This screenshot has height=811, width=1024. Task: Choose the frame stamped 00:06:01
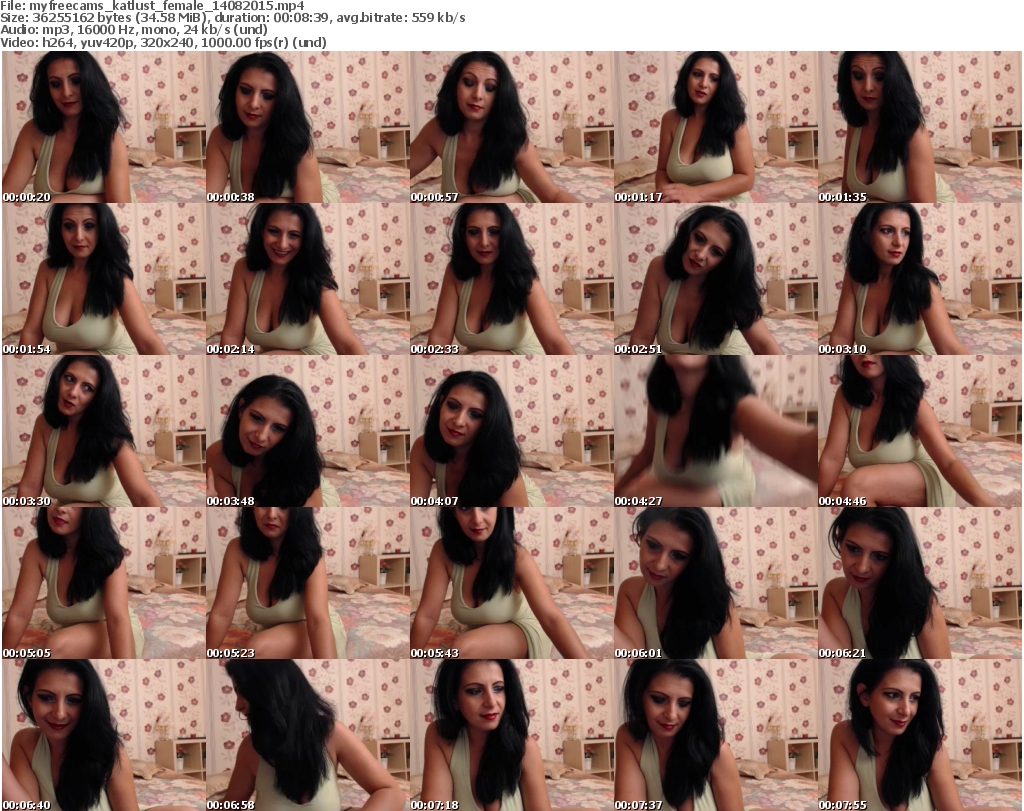coord(716,583)
